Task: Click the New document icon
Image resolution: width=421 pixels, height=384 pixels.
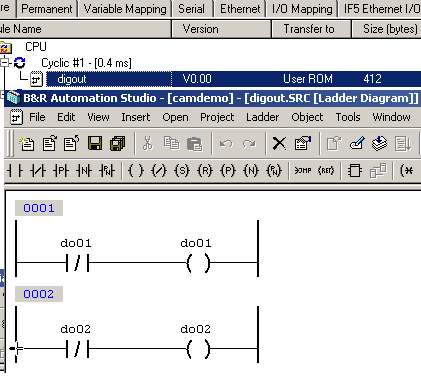Action: click(x=27, y=144)
